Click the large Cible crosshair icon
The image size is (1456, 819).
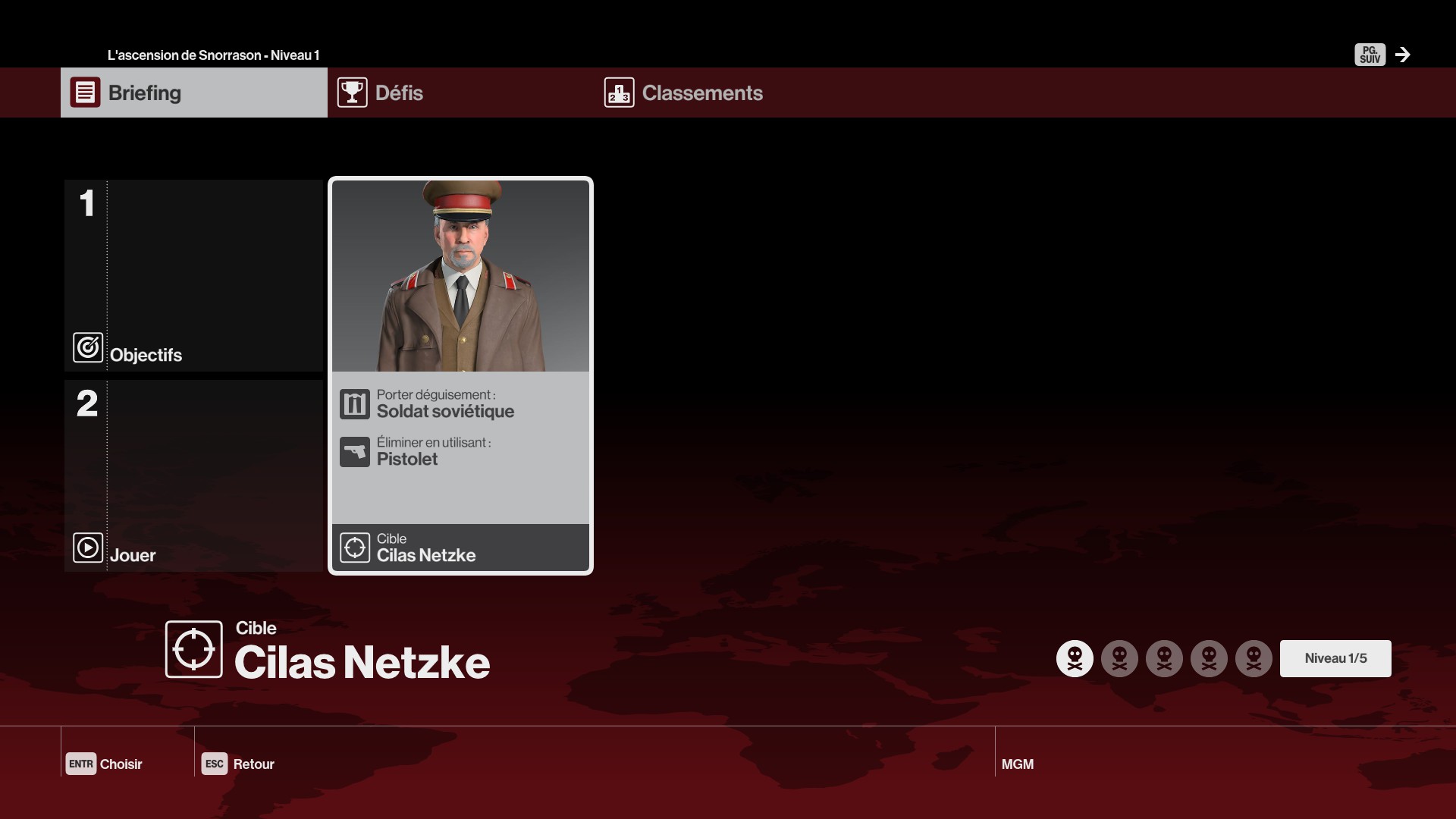click(194, 650)
